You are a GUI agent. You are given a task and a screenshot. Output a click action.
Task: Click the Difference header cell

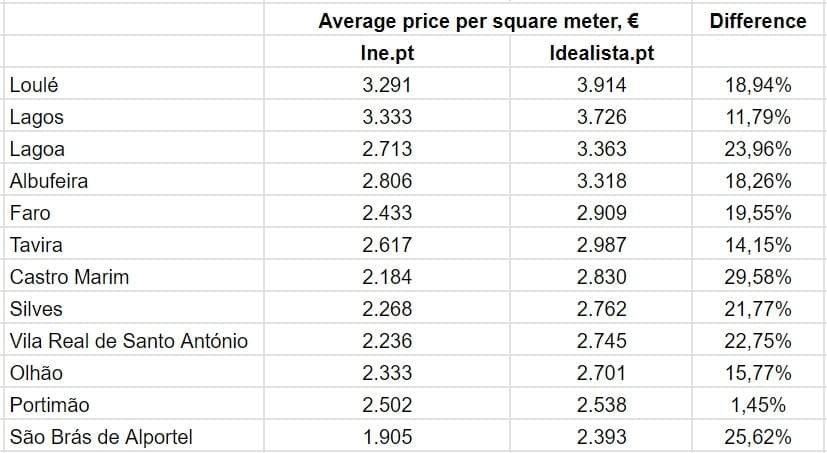point(757,21)
